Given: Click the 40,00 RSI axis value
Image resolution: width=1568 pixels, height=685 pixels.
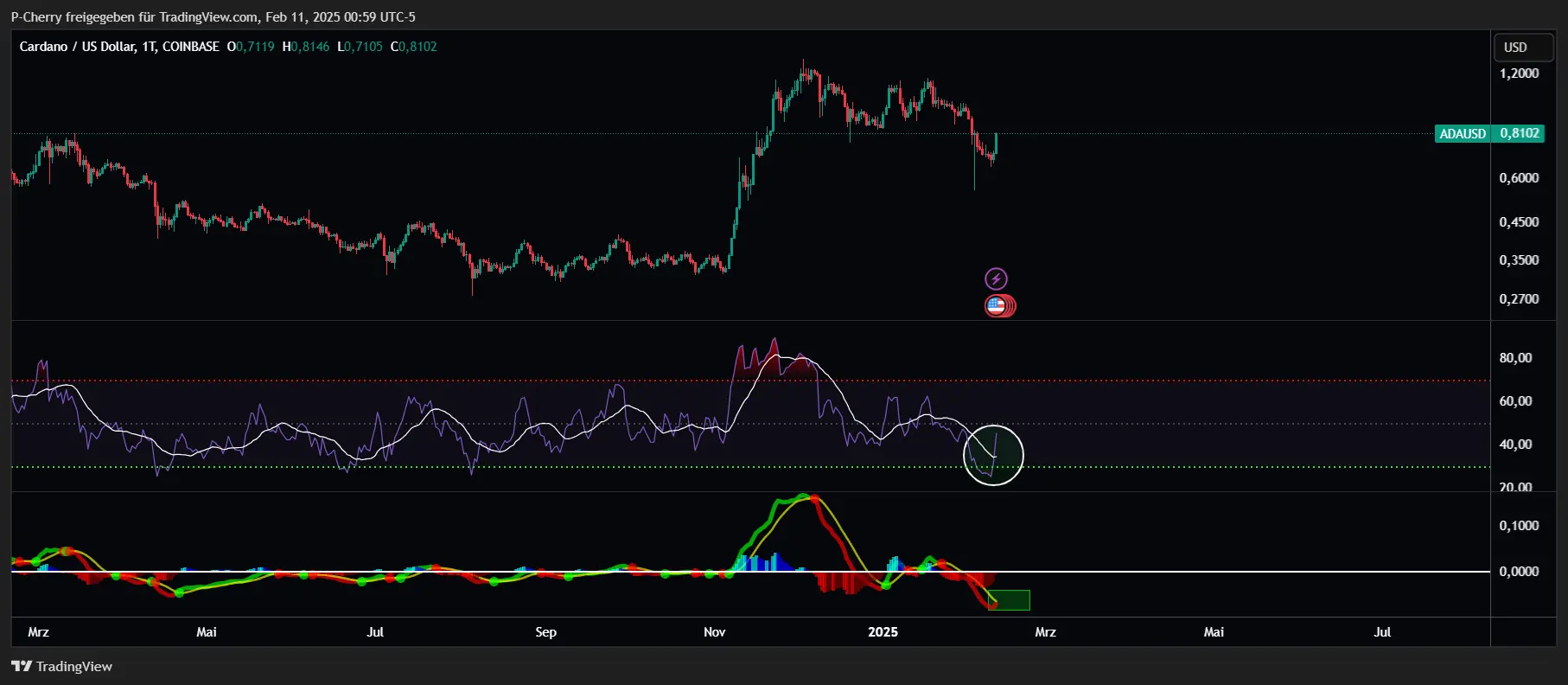Looking at the screenshot, I should click(1515, 445).
